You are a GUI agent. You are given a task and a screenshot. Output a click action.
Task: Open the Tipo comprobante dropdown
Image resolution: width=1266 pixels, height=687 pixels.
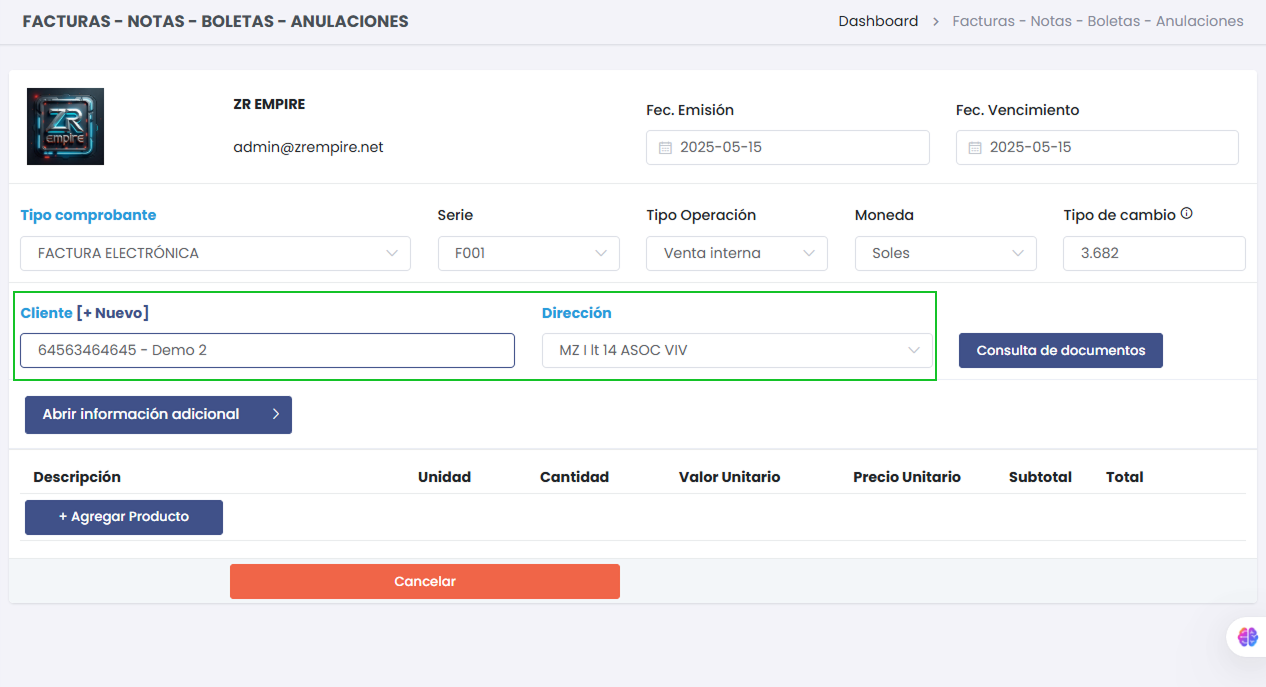click(215, 253)
